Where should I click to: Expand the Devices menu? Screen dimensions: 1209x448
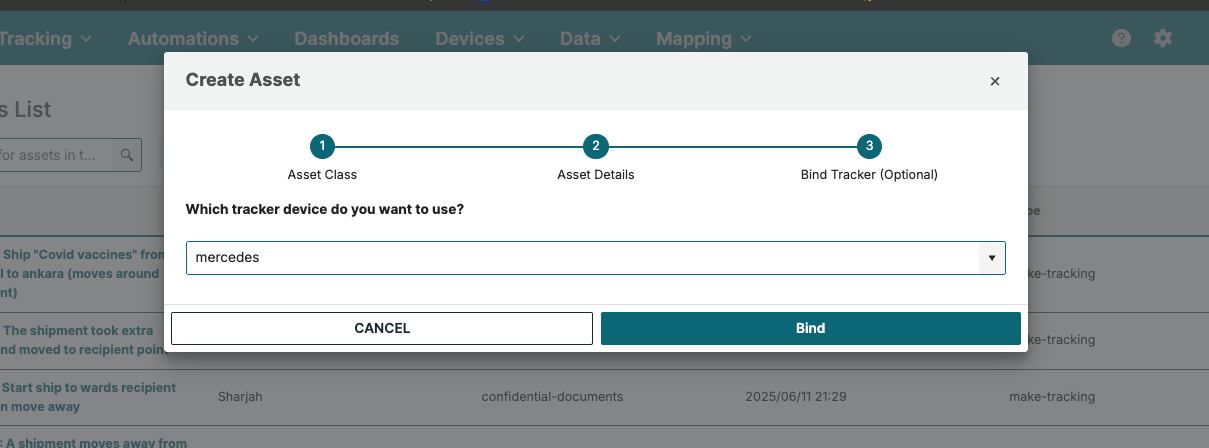[x=479, y=39]
